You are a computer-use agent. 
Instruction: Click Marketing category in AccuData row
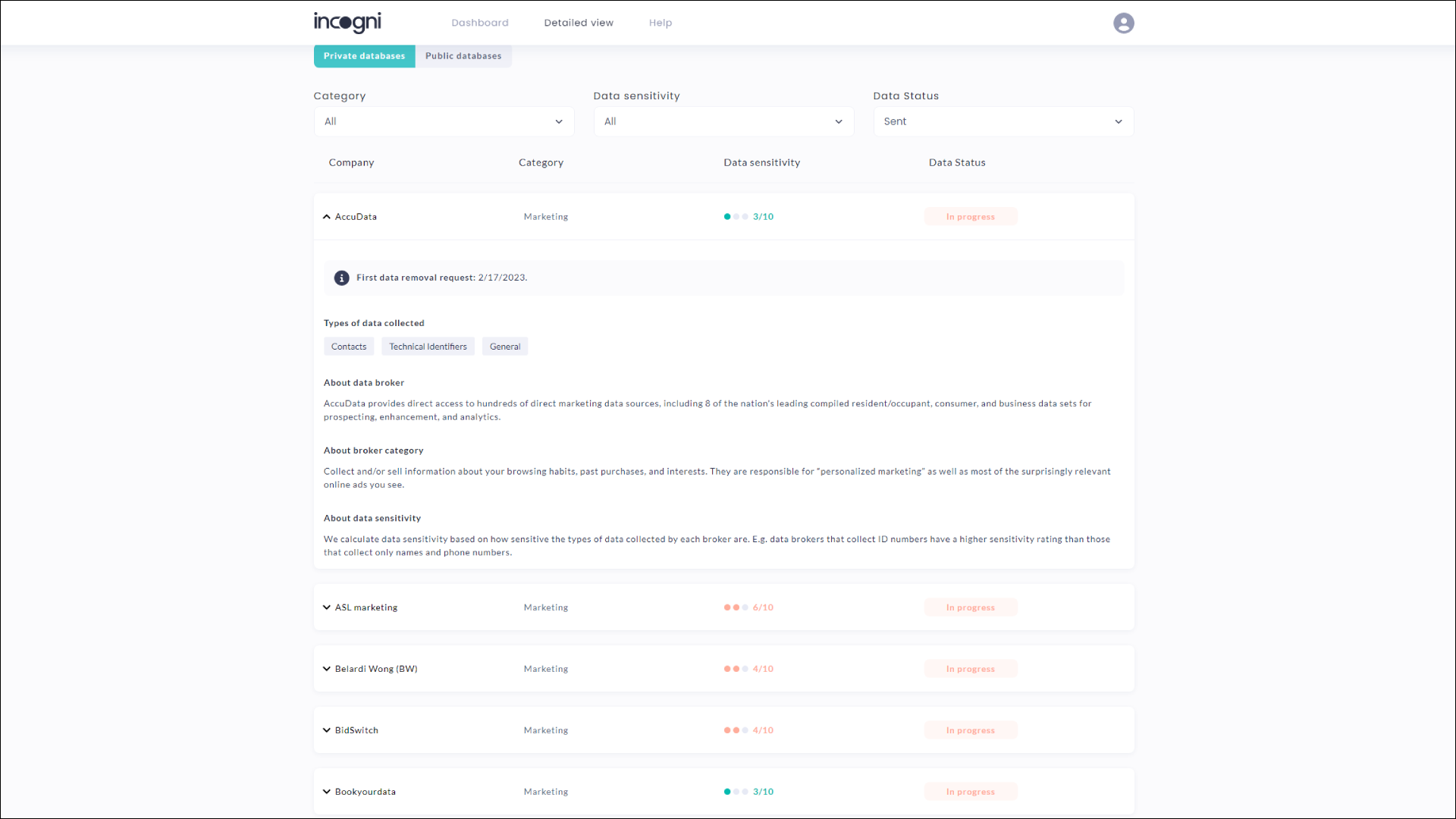coord(546,217)
